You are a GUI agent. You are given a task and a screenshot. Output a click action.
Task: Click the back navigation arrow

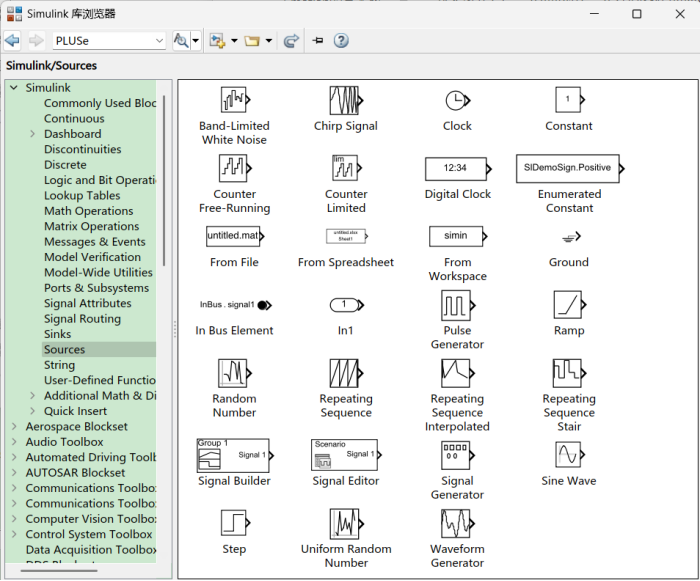pyautogui.click(x=12, y=41)
